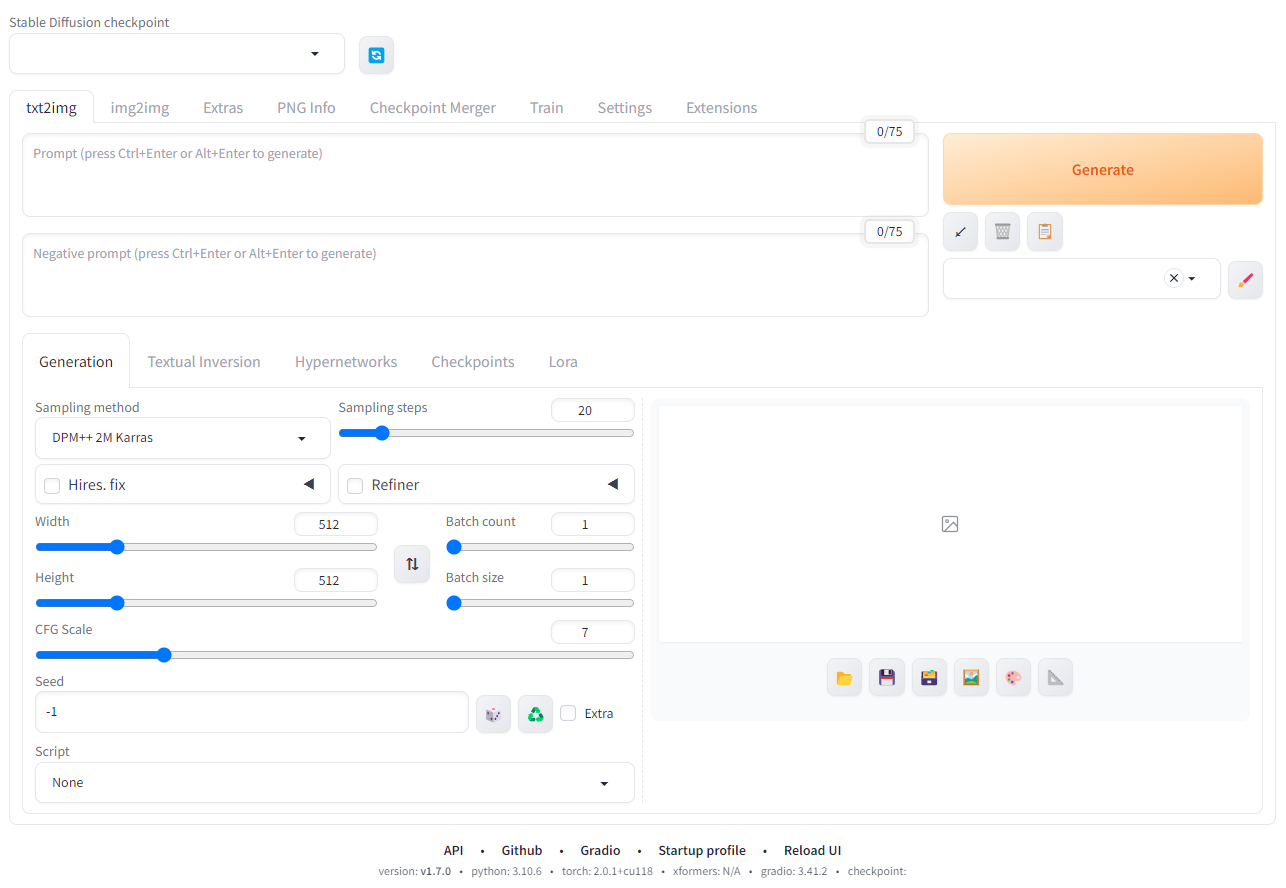Clear selected style with the X icon
The image size is (1286, 888).
click(1174, 278)
